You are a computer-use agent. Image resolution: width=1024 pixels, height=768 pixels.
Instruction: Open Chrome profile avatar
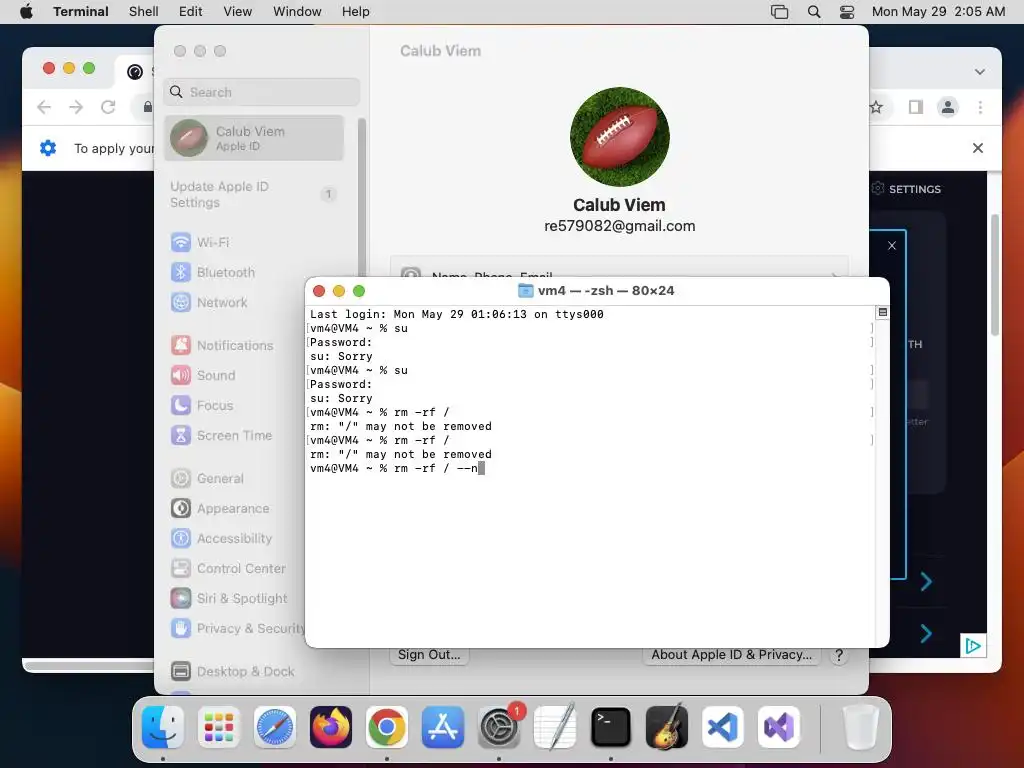click(948, 107)
